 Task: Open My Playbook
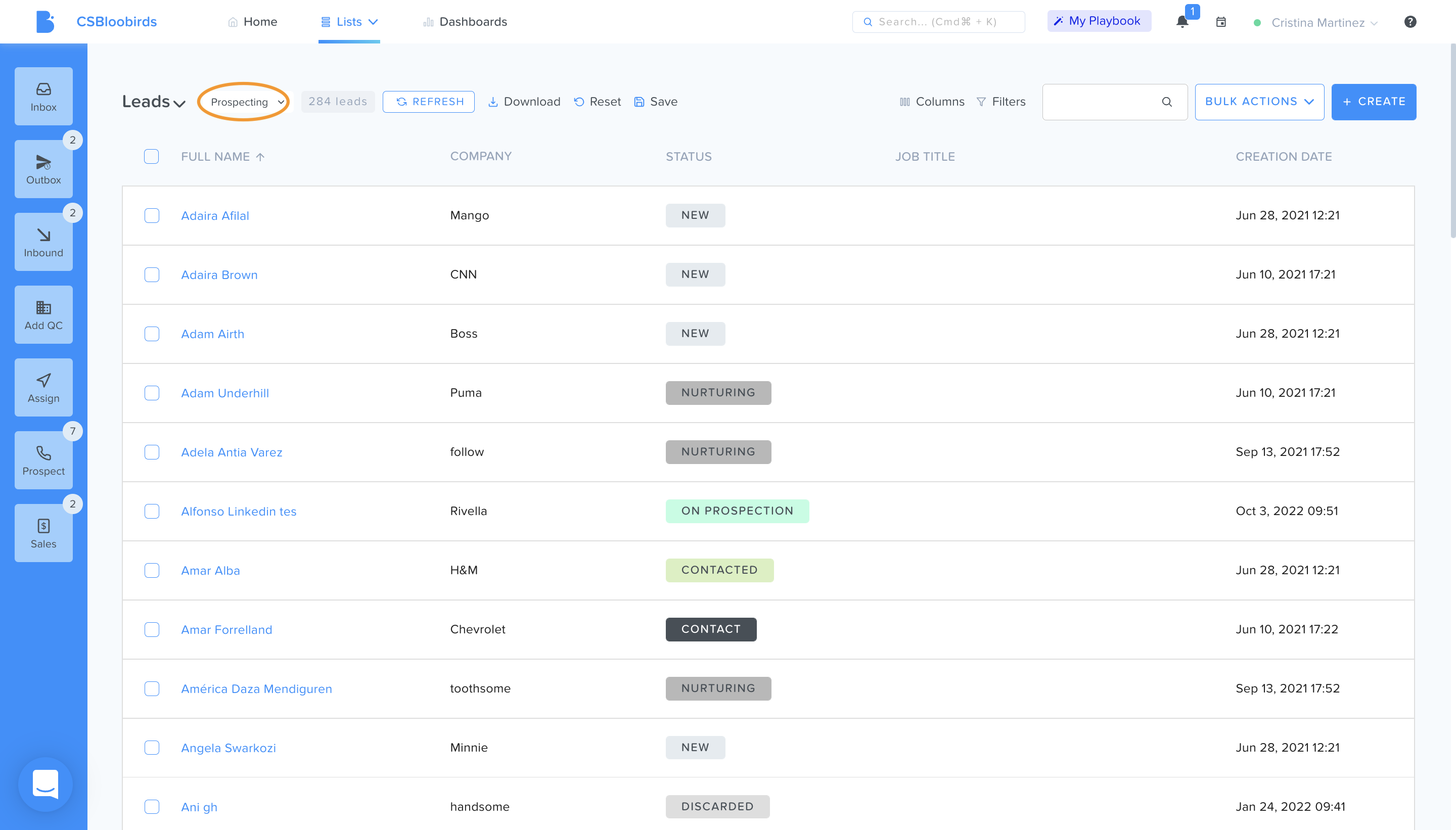[1099, 21]
